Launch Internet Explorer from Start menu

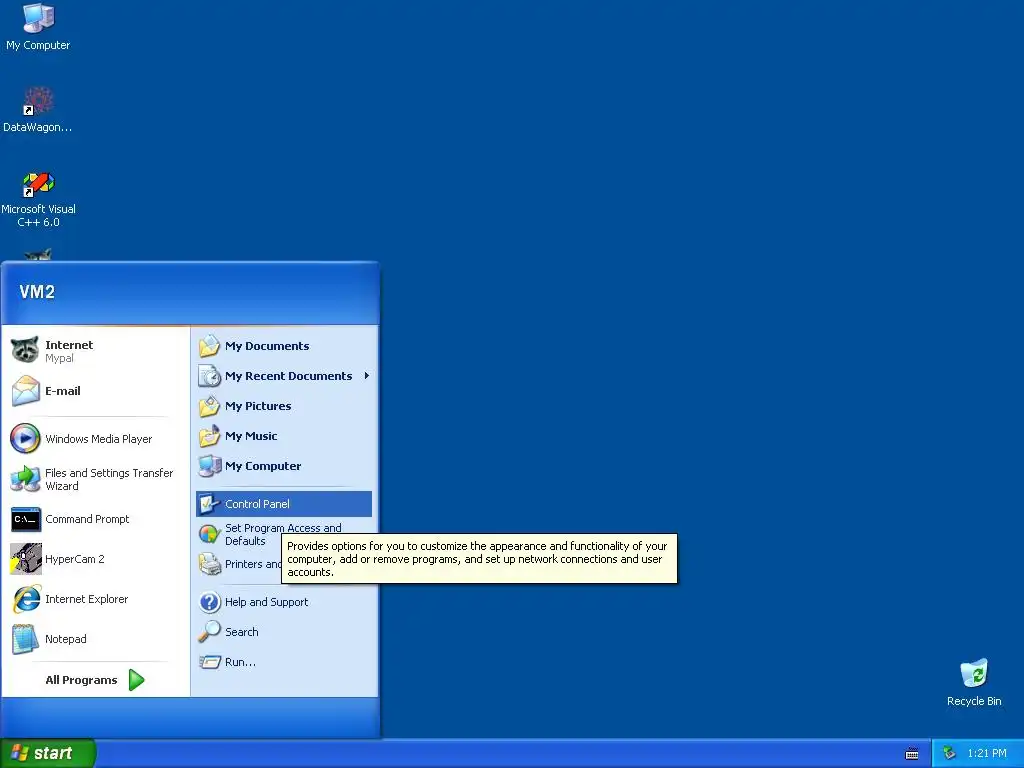(x=95, y=599)
